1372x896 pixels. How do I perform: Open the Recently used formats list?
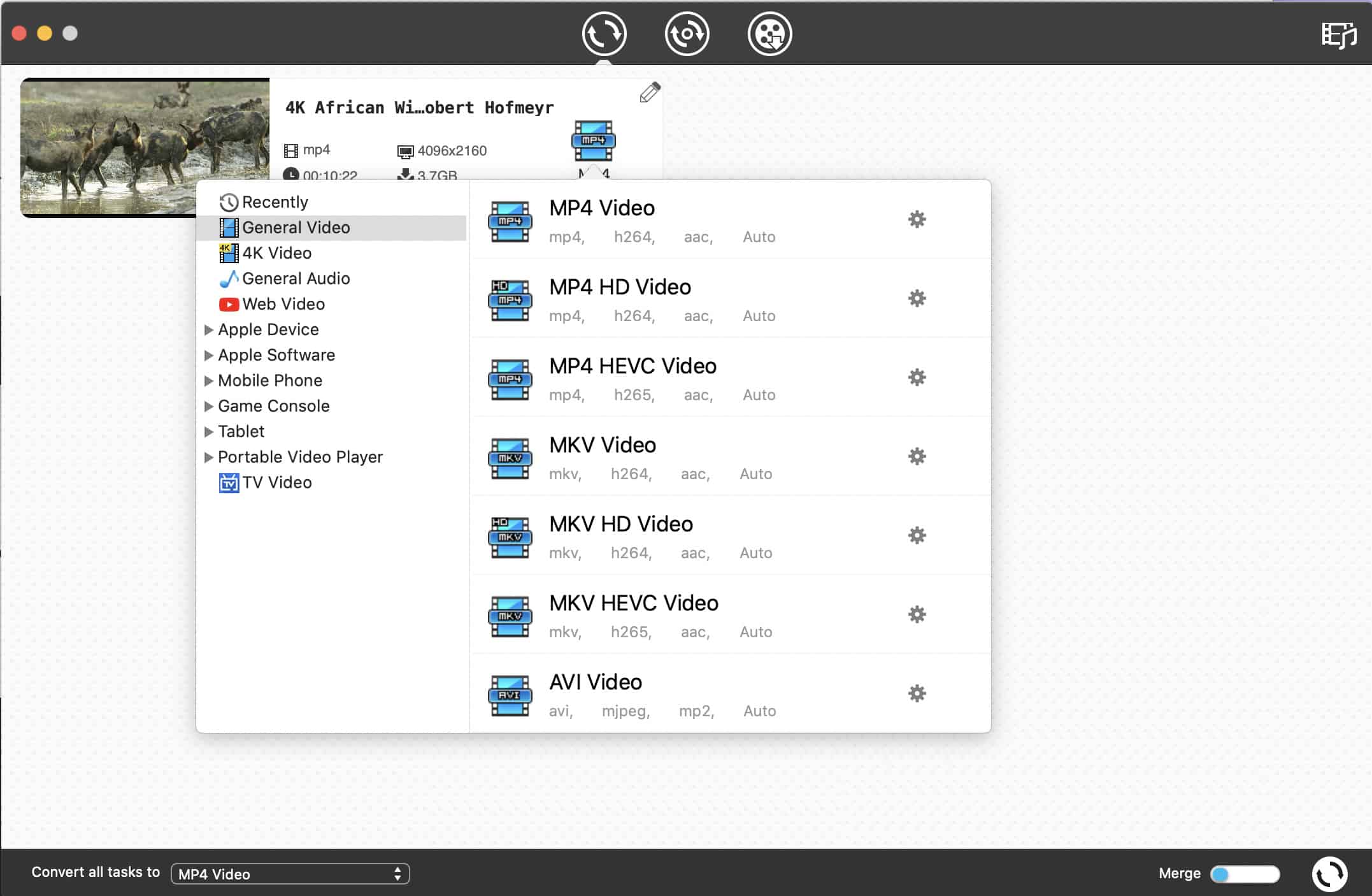[x=275, y=202]
